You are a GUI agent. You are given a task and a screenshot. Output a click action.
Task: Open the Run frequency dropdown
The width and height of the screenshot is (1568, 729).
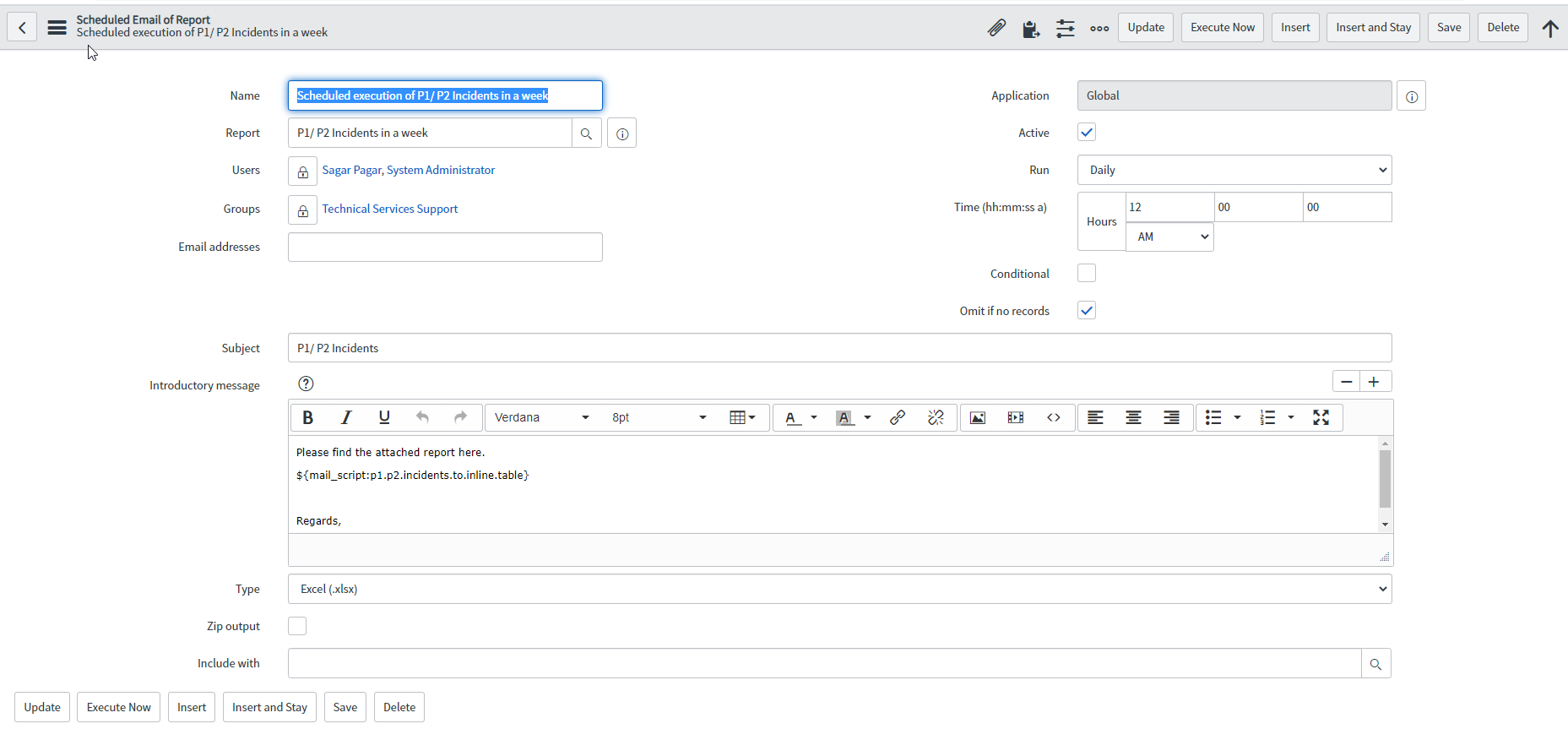[x=1234, y=170]
